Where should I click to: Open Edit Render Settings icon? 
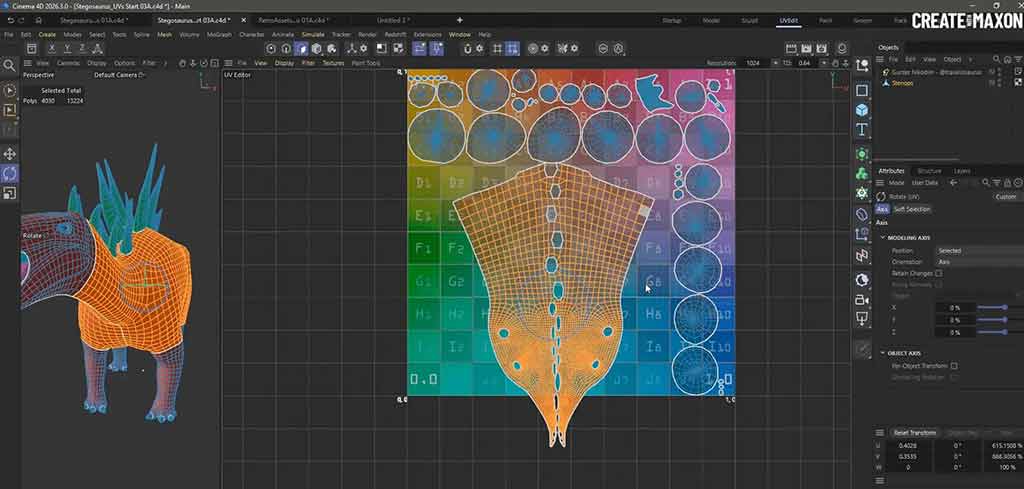pyautogui.click(x=822, y=48)
